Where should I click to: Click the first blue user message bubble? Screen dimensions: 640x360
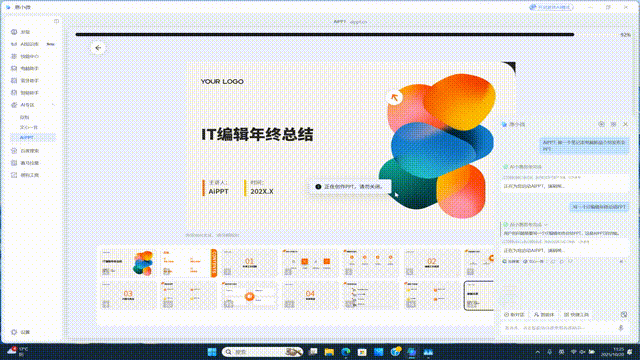point(584,145)
